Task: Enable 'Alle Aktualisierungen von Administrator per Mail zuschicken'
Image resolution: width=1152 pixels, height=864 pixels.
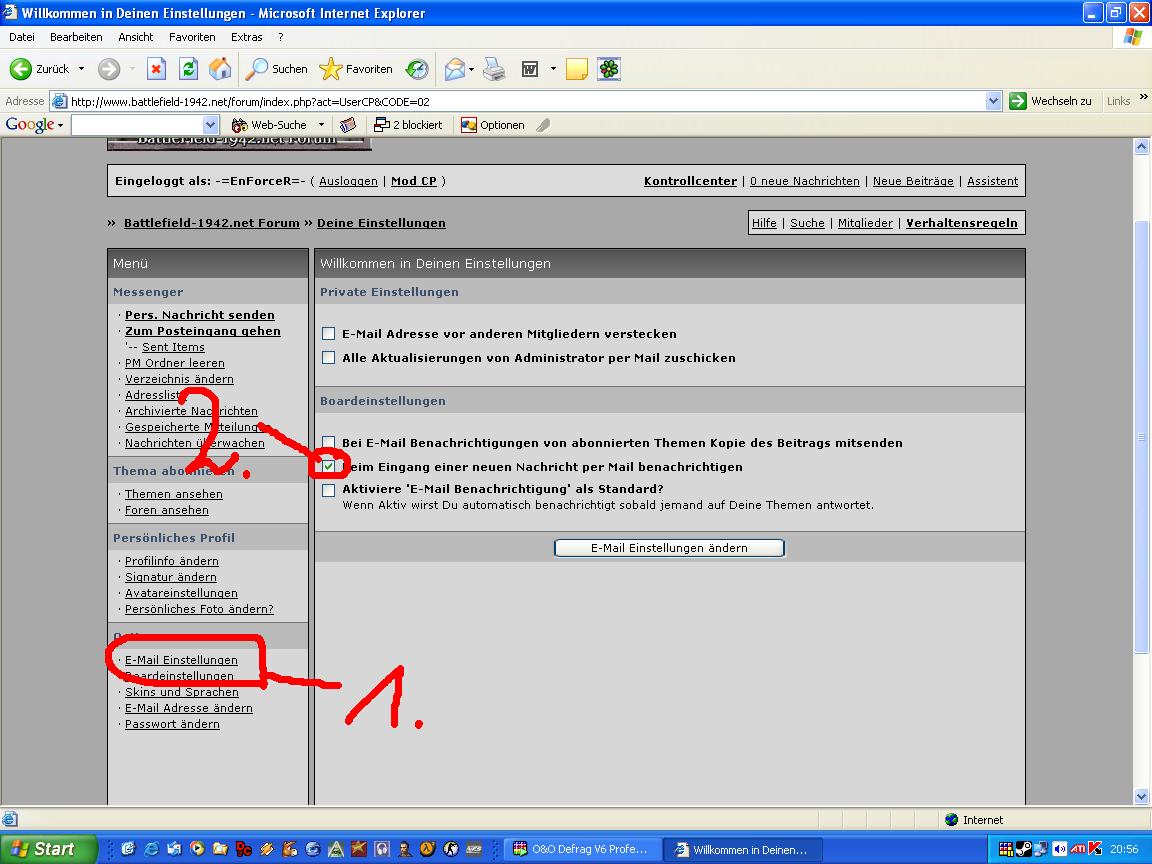Action: [328, 358]
